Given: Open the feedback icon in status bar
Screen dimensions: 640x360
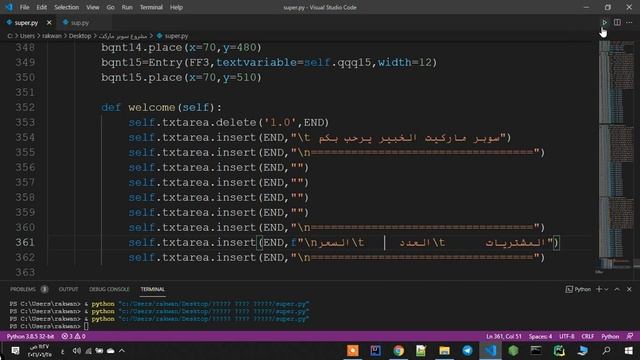Looking at the screenshot, I should [x=629, y=336].
